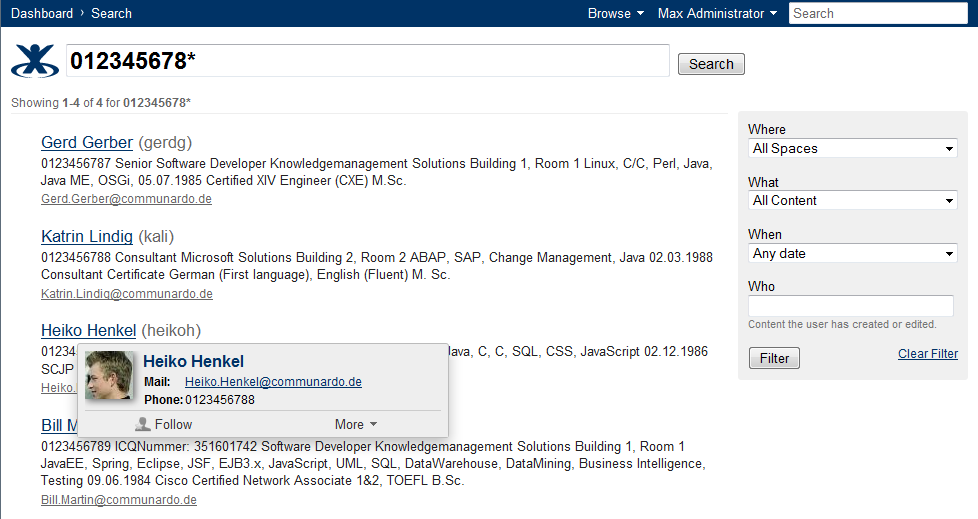Go to the Dashboard breadcrumb
Screen dimensions: 978x519
click(x=42, y=13)
